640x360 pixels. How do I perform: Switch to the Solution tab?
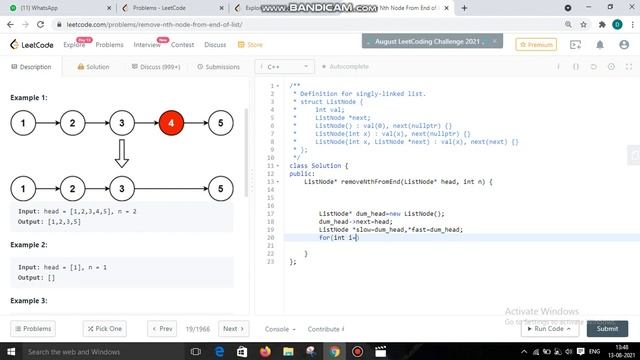pos(93,67)
